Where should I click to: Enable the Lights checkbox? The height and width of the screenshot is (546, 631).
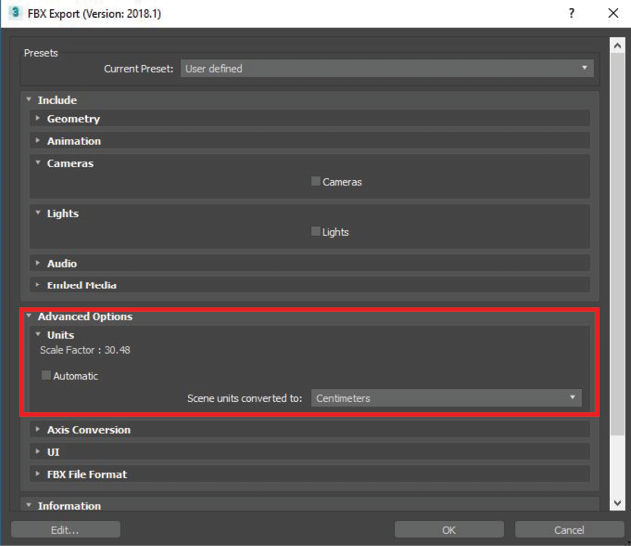pyautogui.click(x=316, y=231)
